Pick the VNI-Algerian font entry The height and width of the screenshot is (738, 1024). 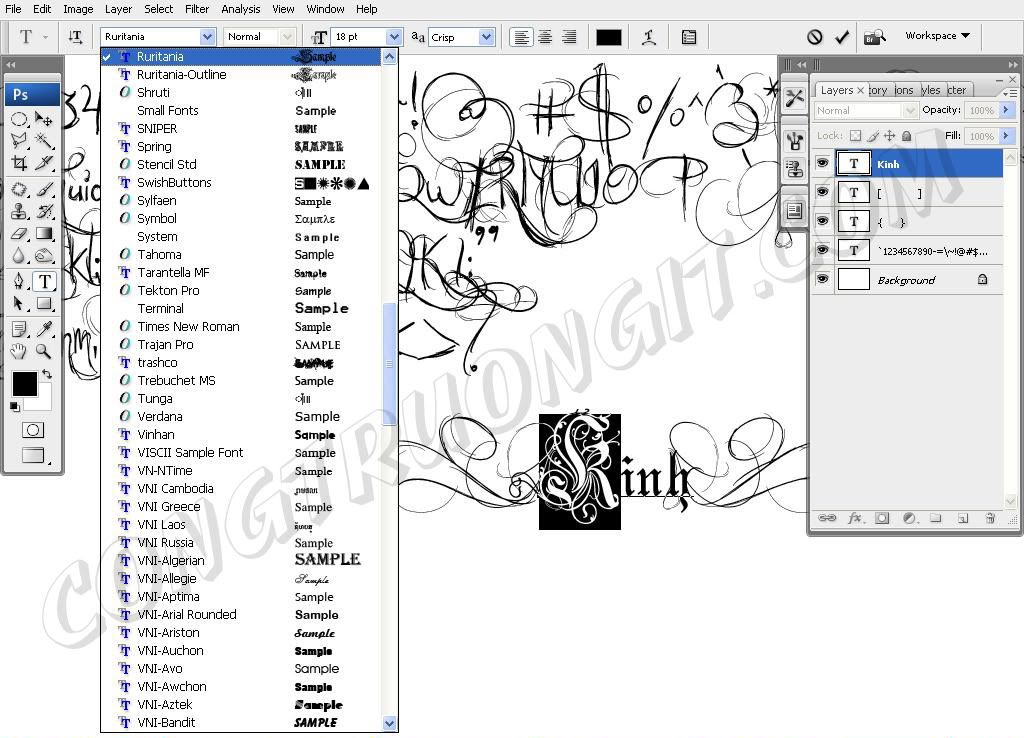(171, 561)
